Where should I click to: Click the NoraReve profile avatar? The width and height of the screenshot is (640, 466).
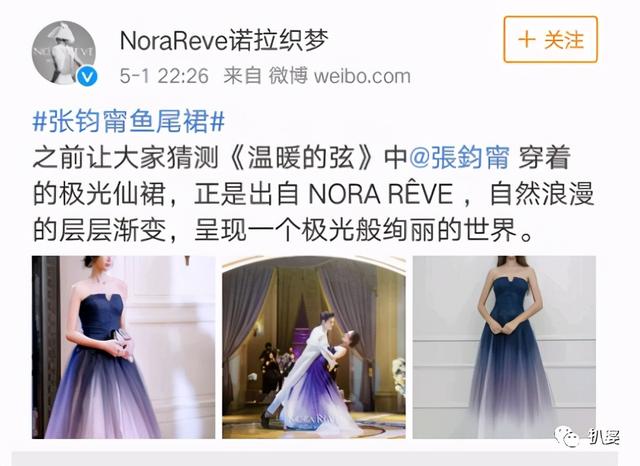[x=64, y=53]
